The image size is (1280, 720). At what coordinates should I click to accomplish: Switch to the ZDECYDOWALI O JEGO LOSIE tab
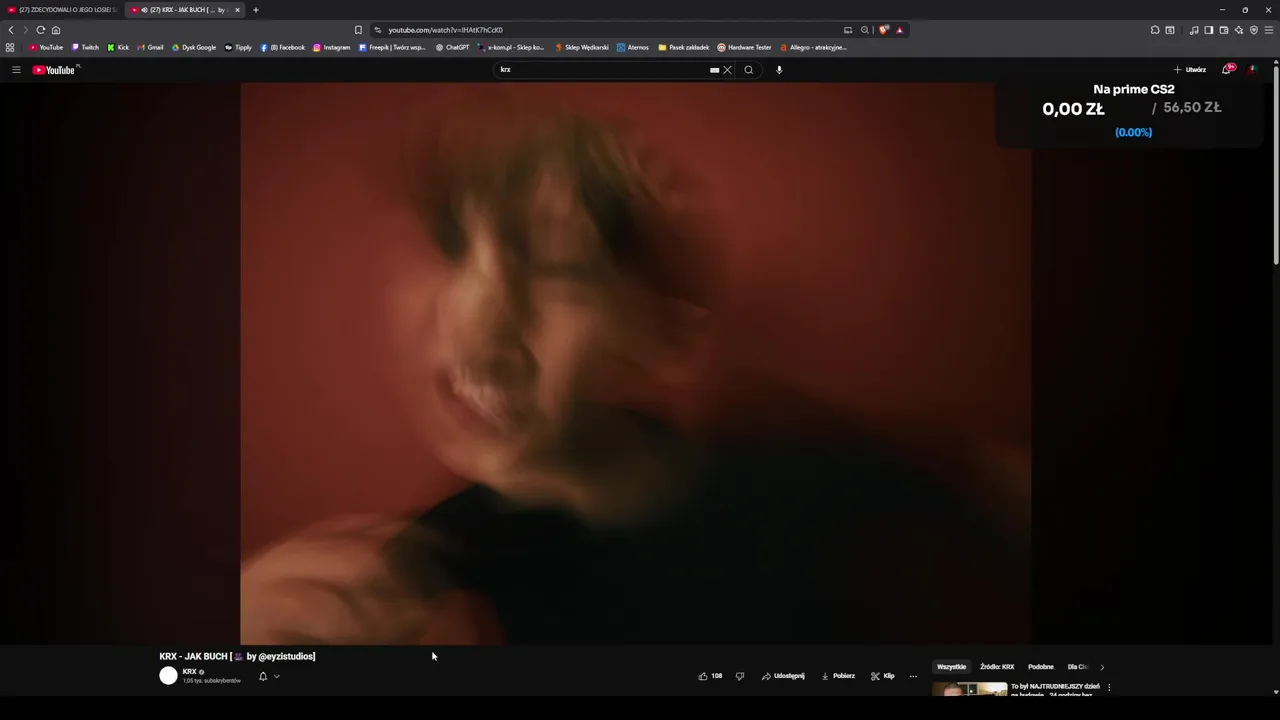coord(62,10)
